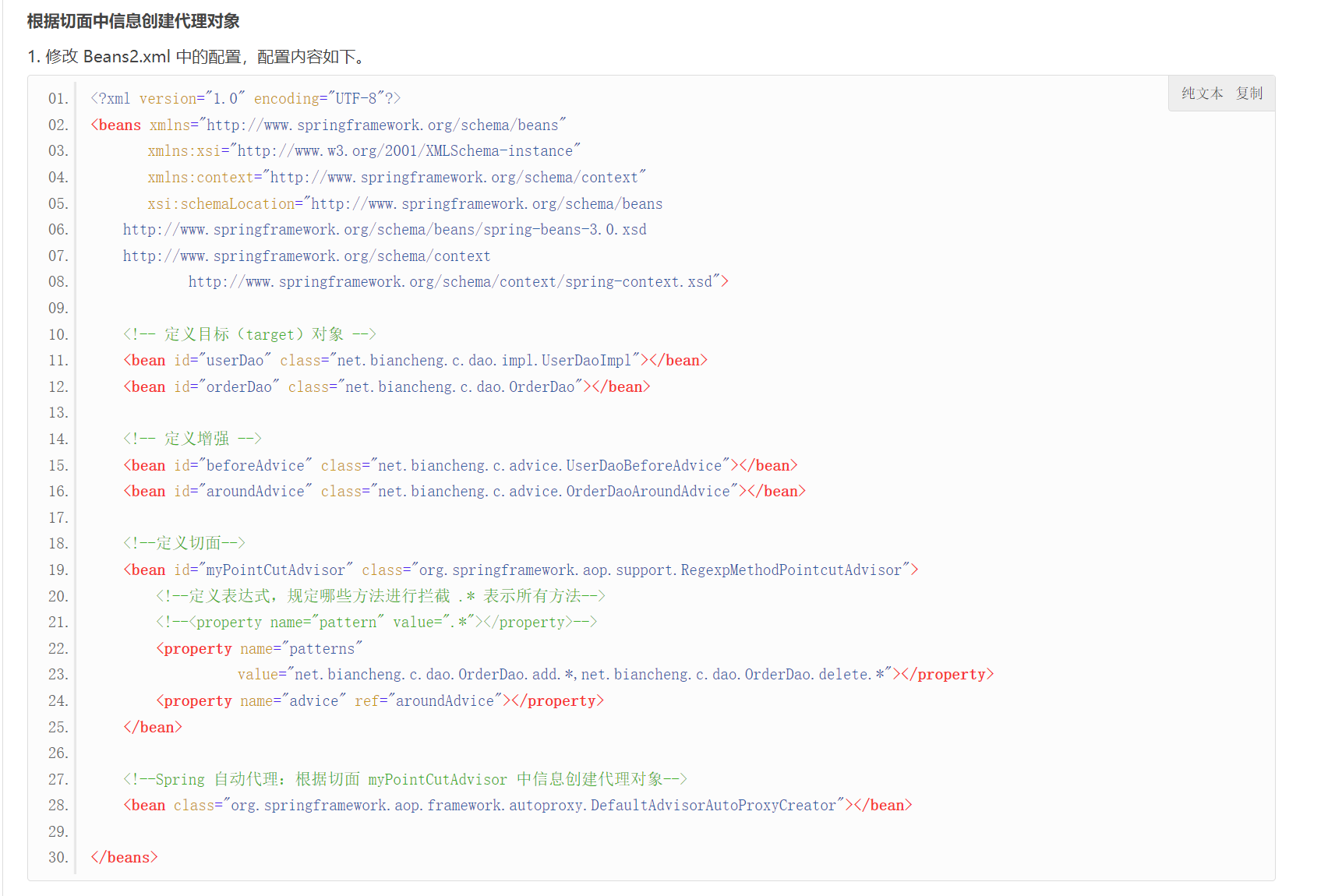This screenshot has height=896, width=1335.
Task: Click the property name="patterns" line
Action: pyautogui.click(x=260, y=648)
